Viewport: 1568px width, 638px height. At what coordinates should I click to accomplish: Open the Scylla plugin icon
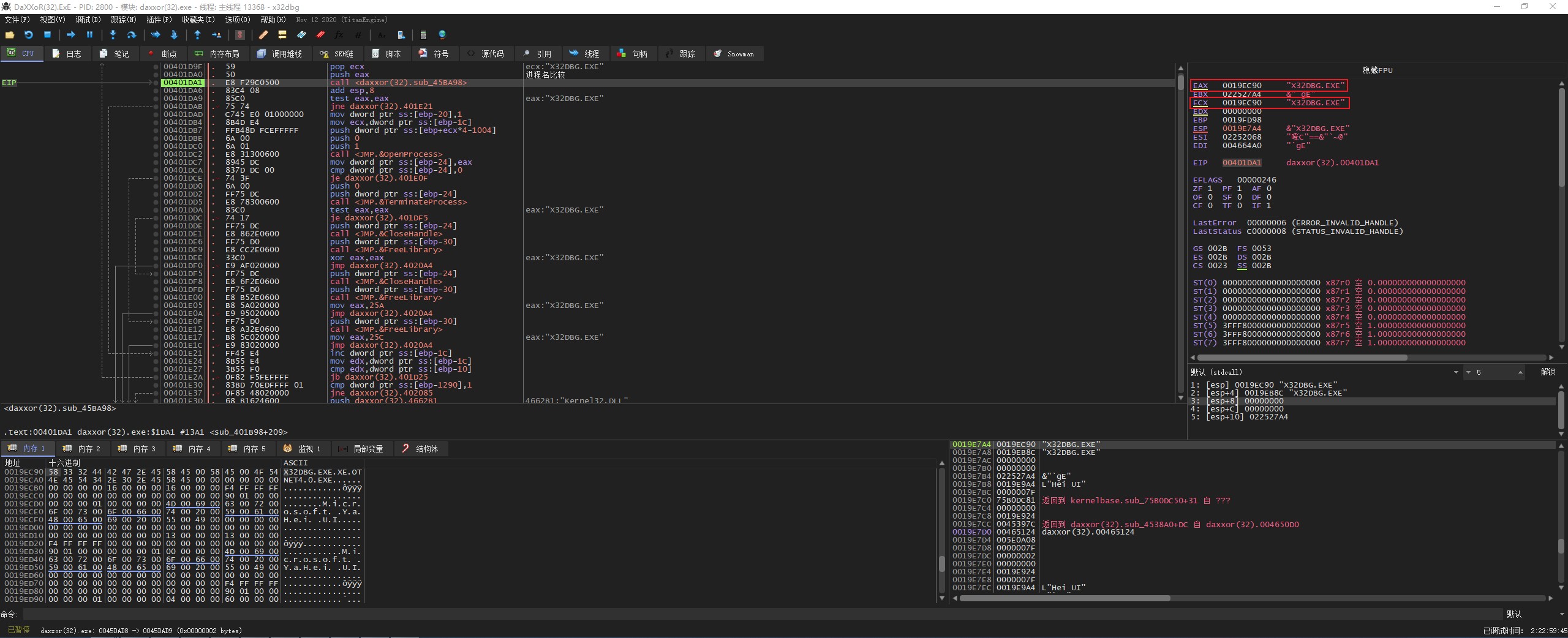[x=240, y=35]
